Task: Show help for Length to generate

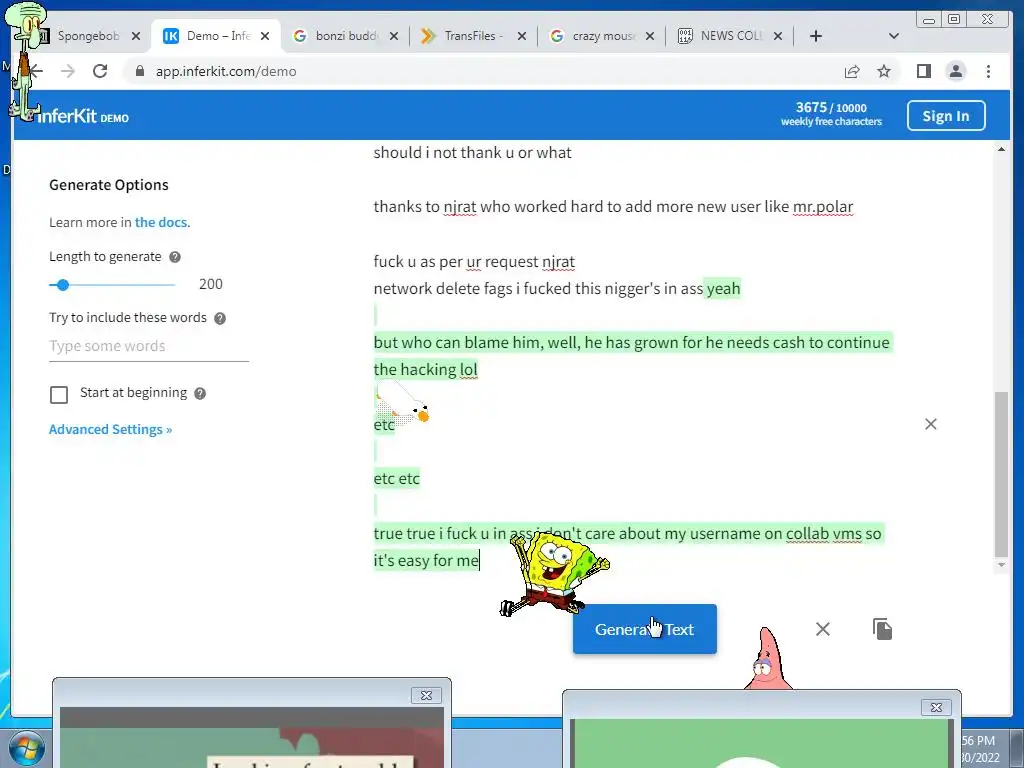Action: [x=175, y=257]
